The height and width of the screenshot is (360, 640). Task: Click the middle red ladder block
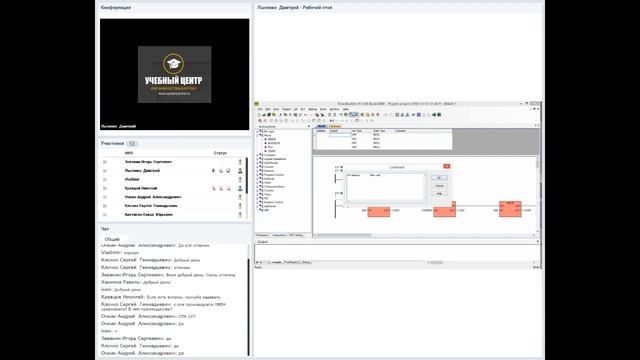(444, 211)
